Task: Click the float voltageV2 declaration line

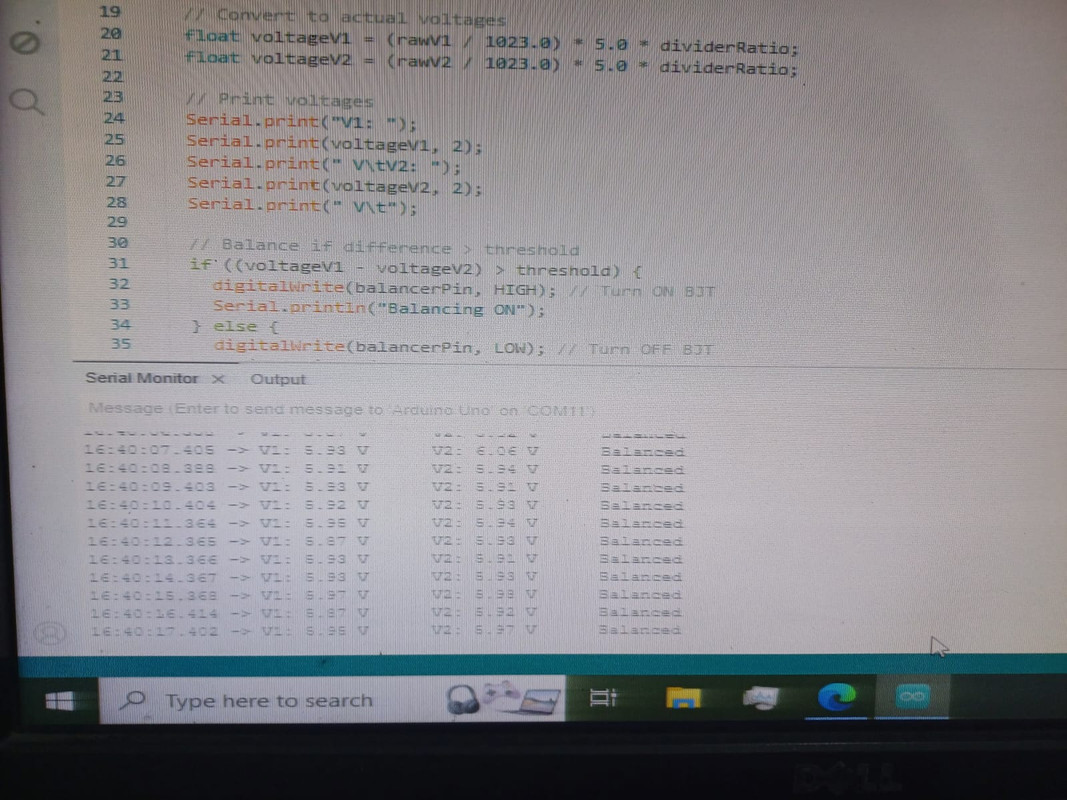Action: pyautogui.click(x=491, y=63)
